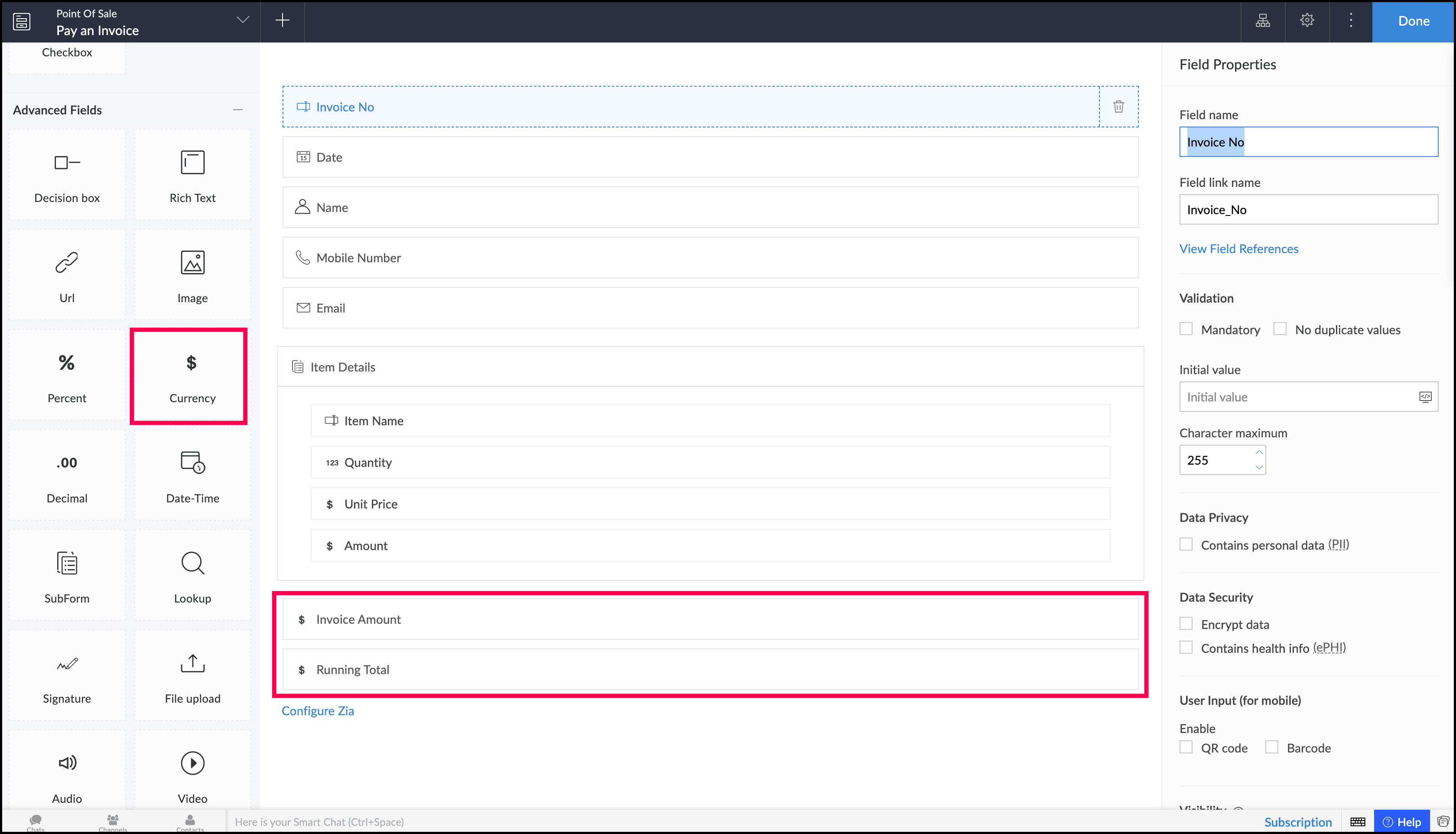This screenshot has width=1456, height=834.
Task: Click the Field link name input
Action: [1308, 210]
